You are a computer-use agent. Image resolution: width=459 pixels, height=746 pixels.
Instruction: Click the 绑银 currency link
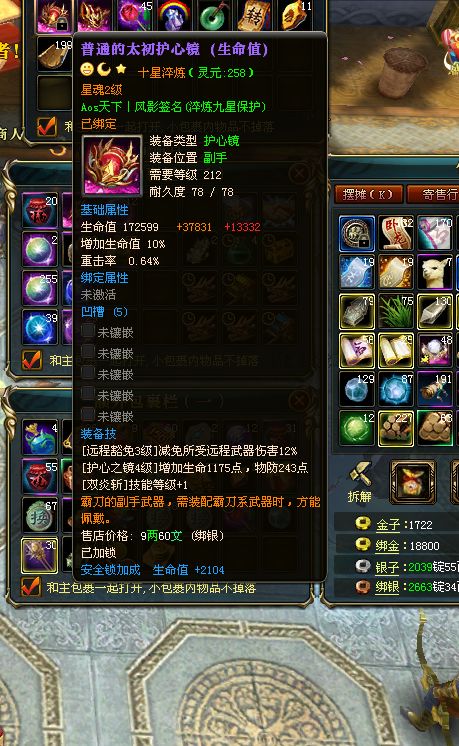click(387, 587)
